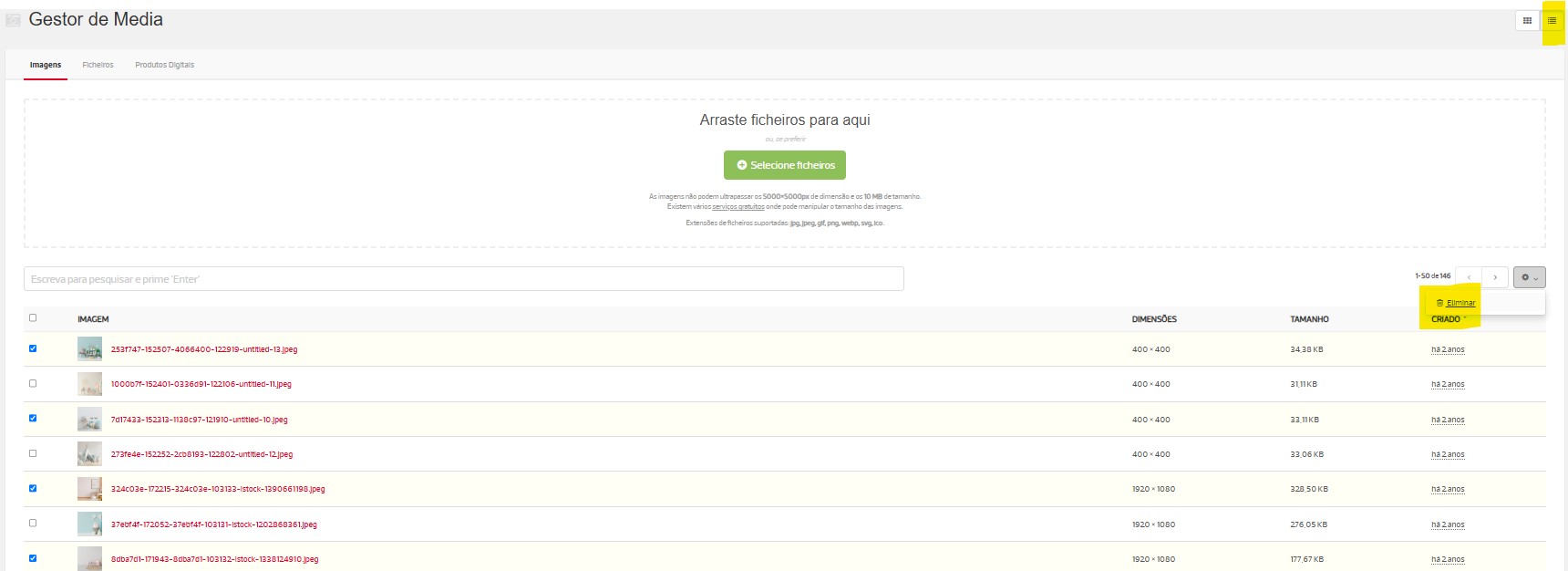Viewport: 1568px width, 571px height.
Task: Click 'há 2 anos' in untitled-13.jpeg row
Action: 1448,349
